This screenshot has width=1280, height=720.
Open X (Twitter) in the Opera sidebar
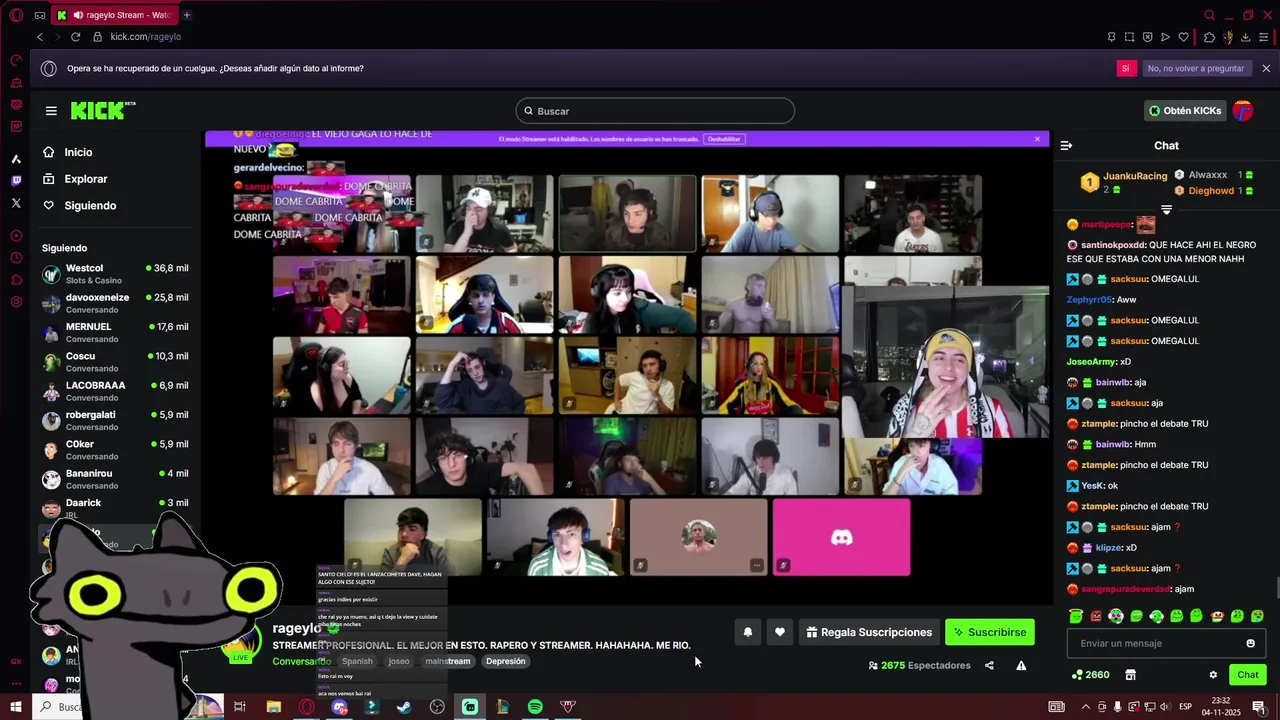(16, 203)
